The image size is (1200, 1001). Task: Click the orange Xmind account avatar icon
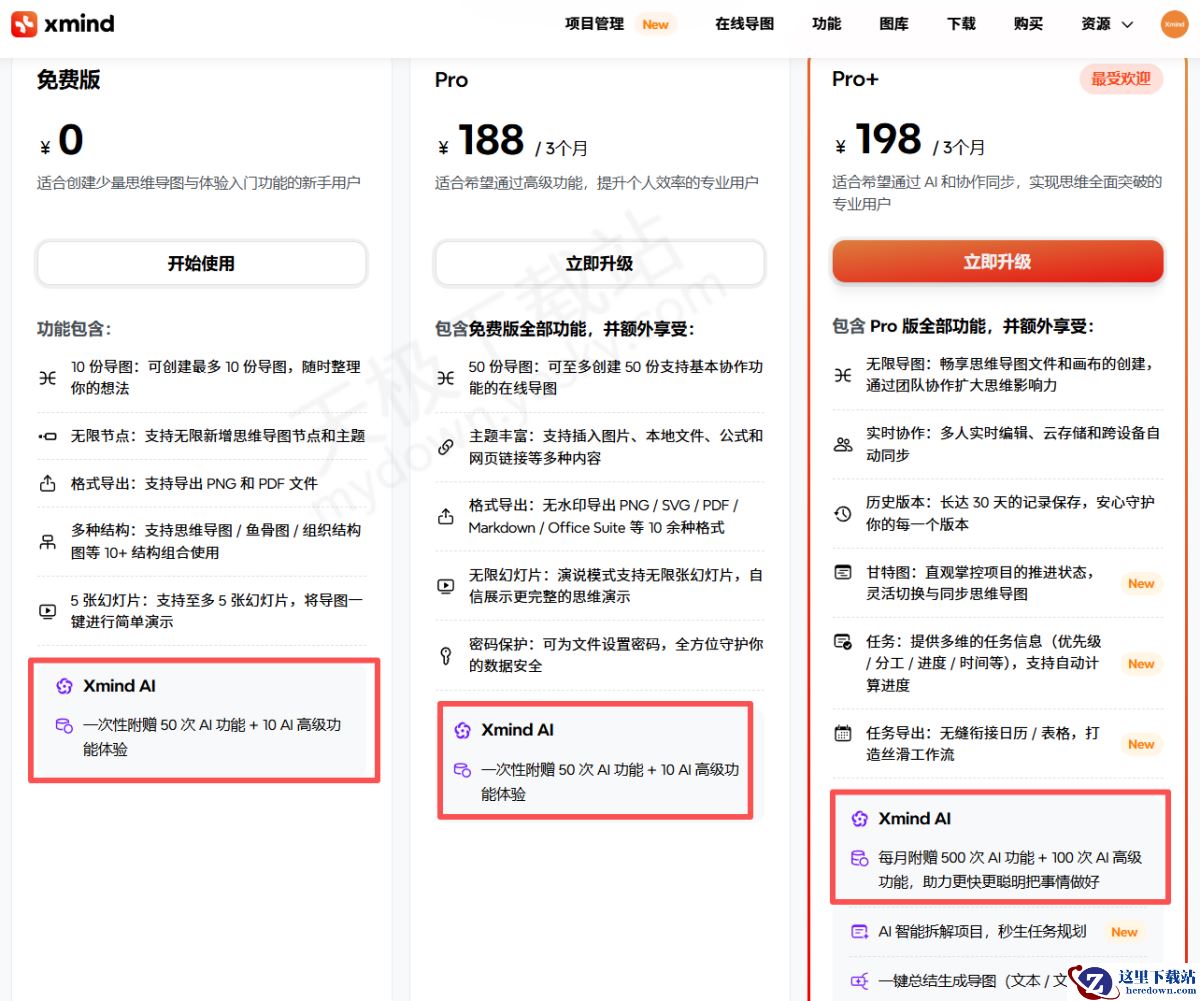point(1173,24)
